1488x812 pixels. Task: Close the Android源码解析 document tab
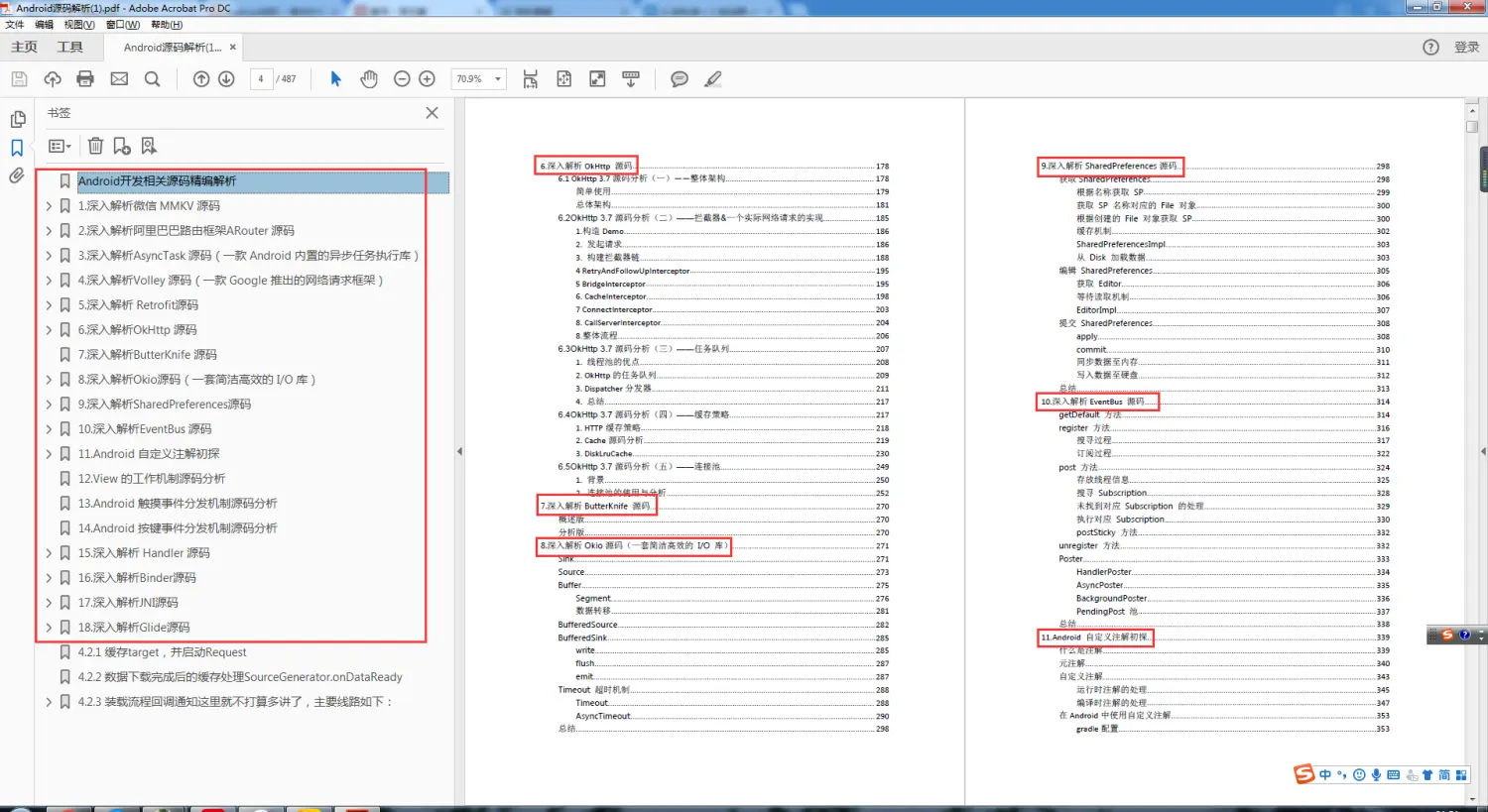[233, 47]
